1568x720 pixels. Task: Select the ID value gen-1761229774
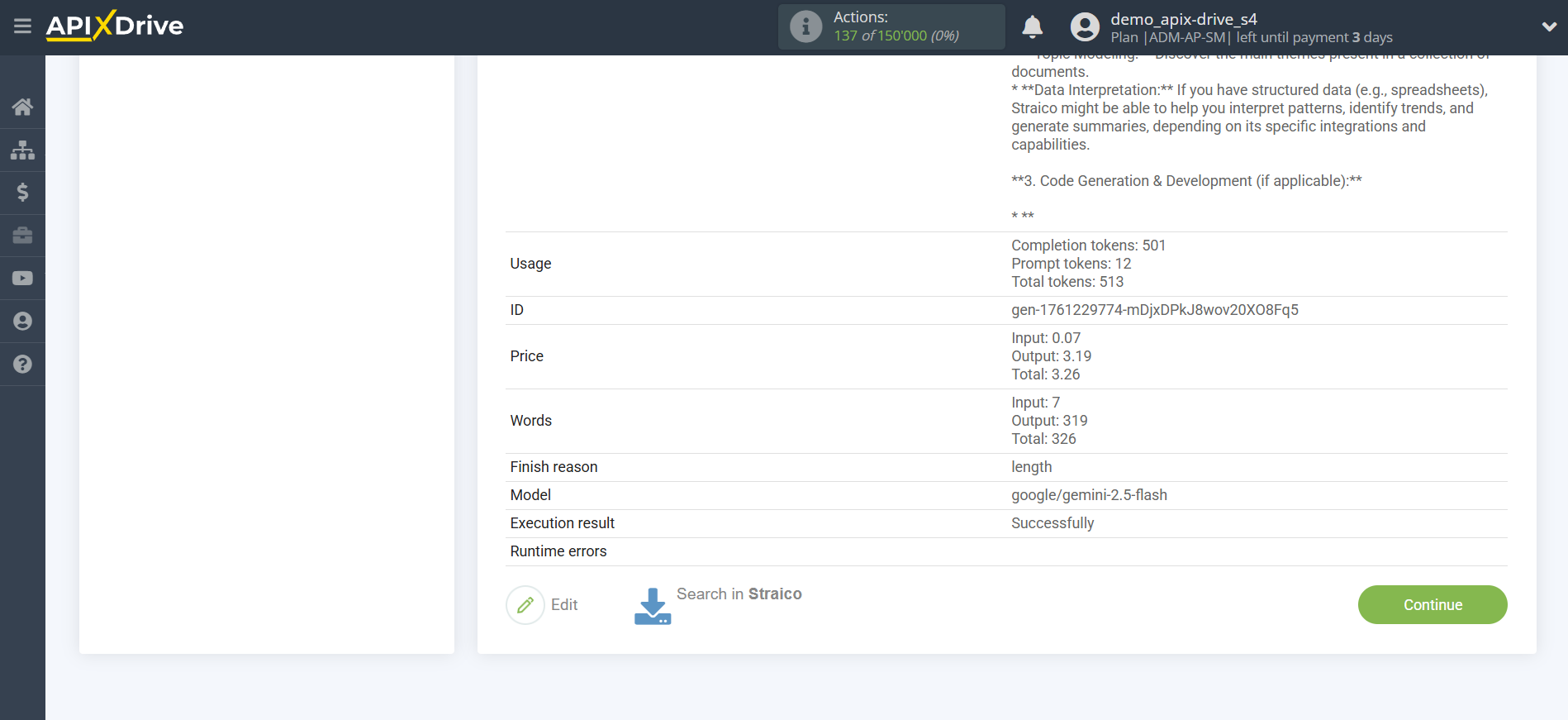click(1155, 310)
